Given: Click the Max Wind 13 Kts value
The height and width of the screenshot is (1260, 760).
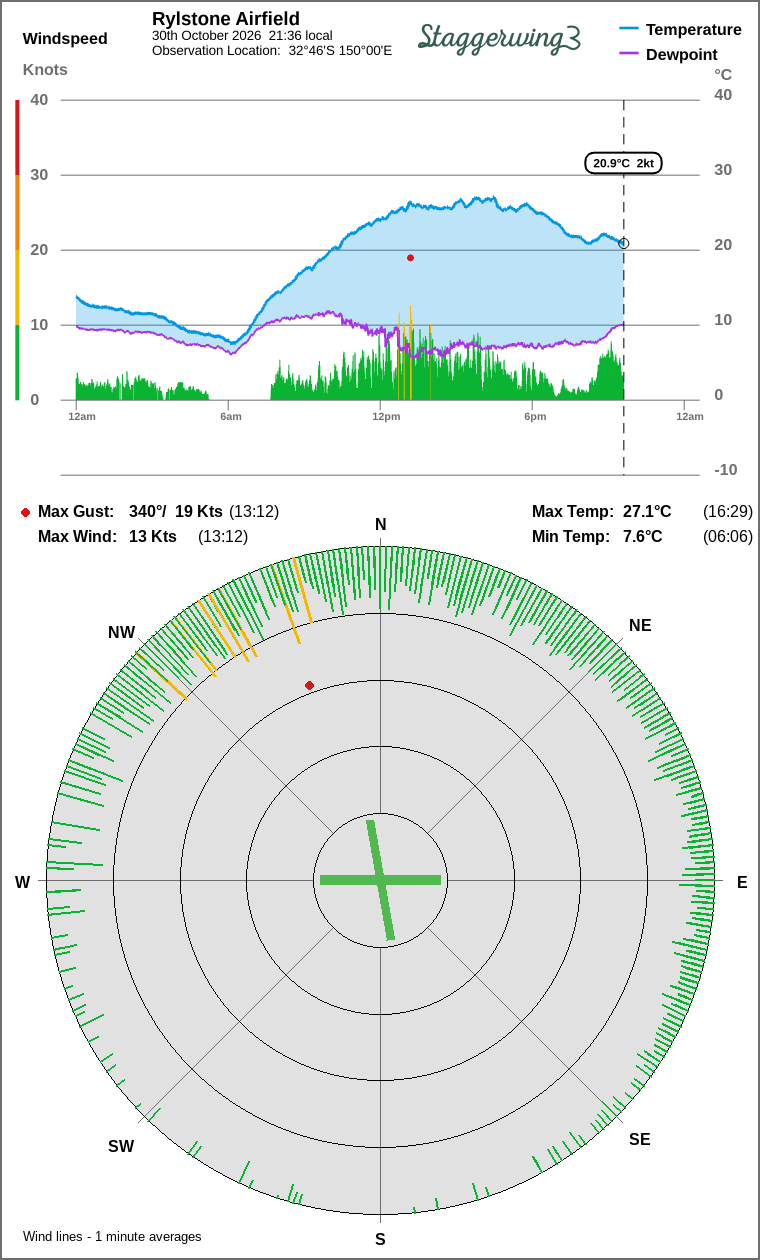Looking at the screenshot, I should click(x=153, y=537).
